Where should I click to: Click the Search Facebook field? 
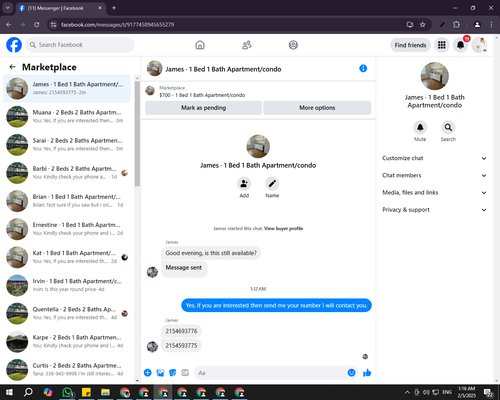point(80,45)
